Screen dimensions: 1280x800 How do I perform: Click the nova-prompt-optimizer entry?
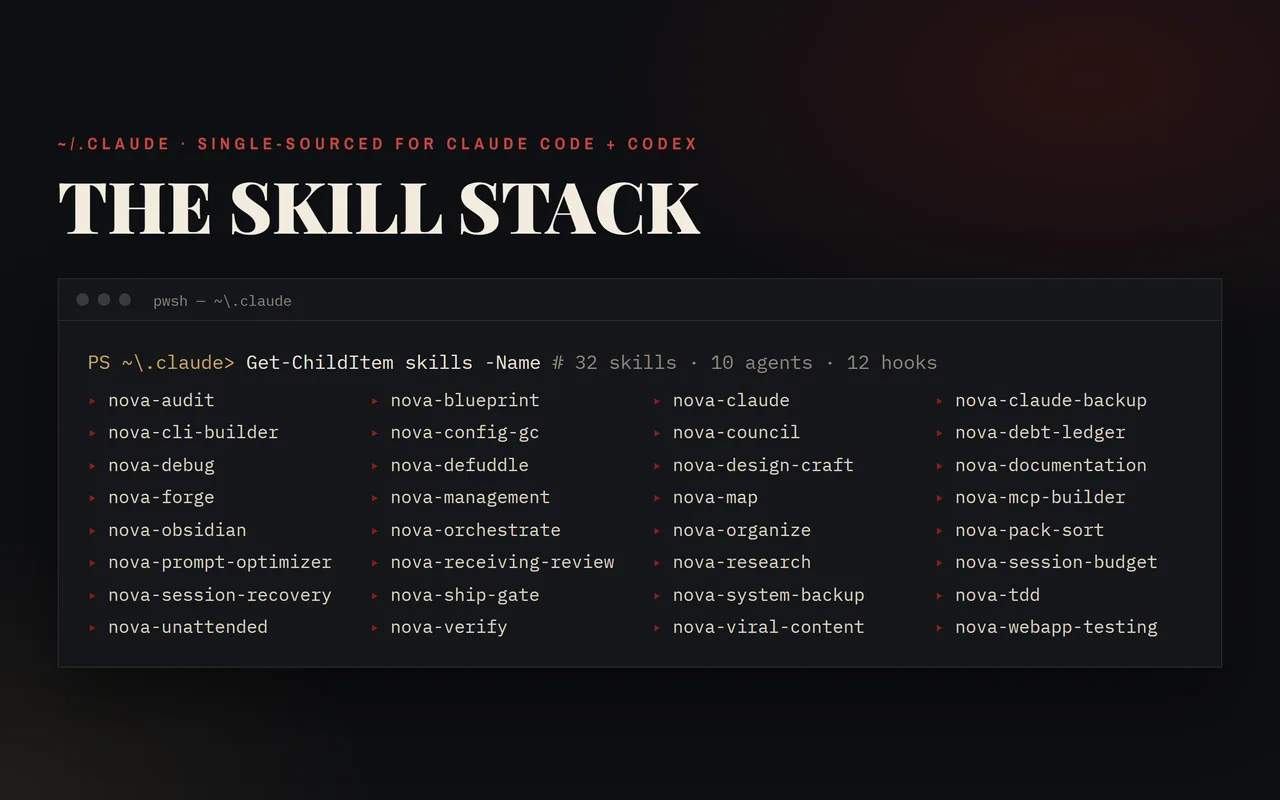(220, 562)
